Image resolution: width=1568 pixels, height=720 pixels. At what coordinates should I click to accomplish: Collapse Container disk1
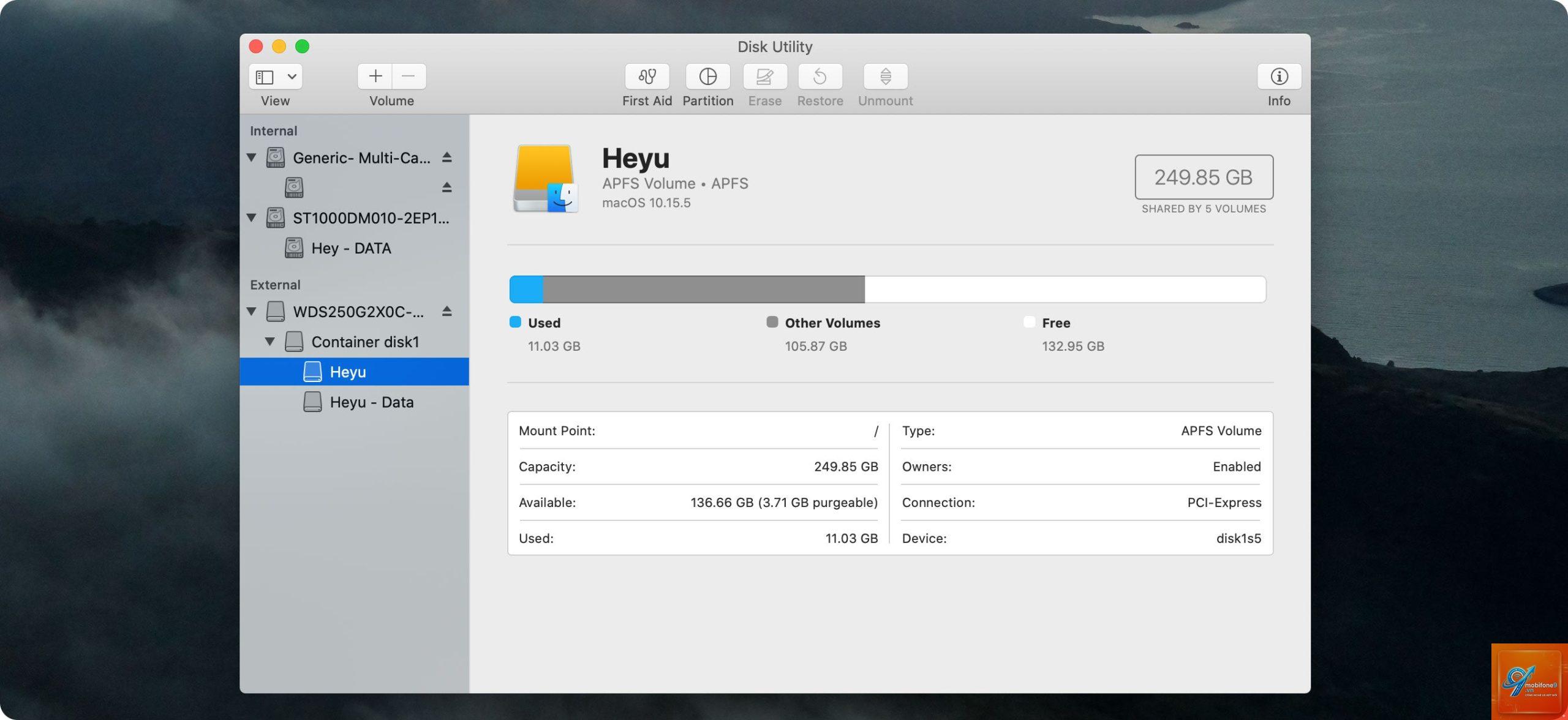pos(269,342)
